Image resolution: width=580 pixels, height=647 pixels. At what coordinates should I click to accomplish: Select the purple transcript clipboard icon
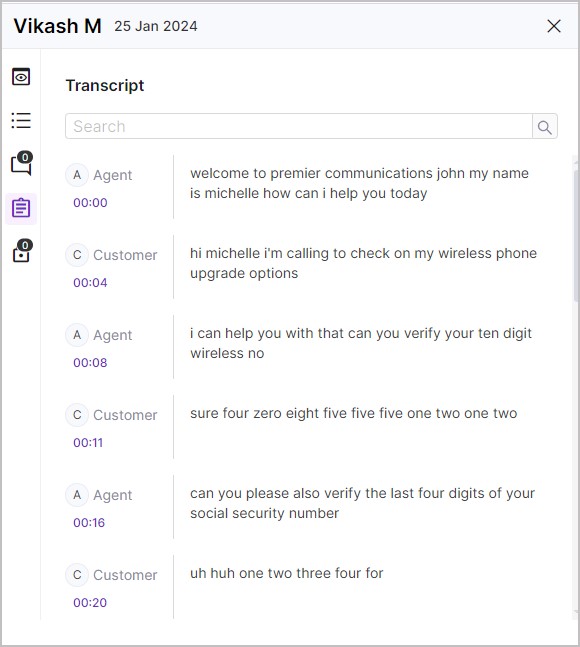tap(21, 208)
